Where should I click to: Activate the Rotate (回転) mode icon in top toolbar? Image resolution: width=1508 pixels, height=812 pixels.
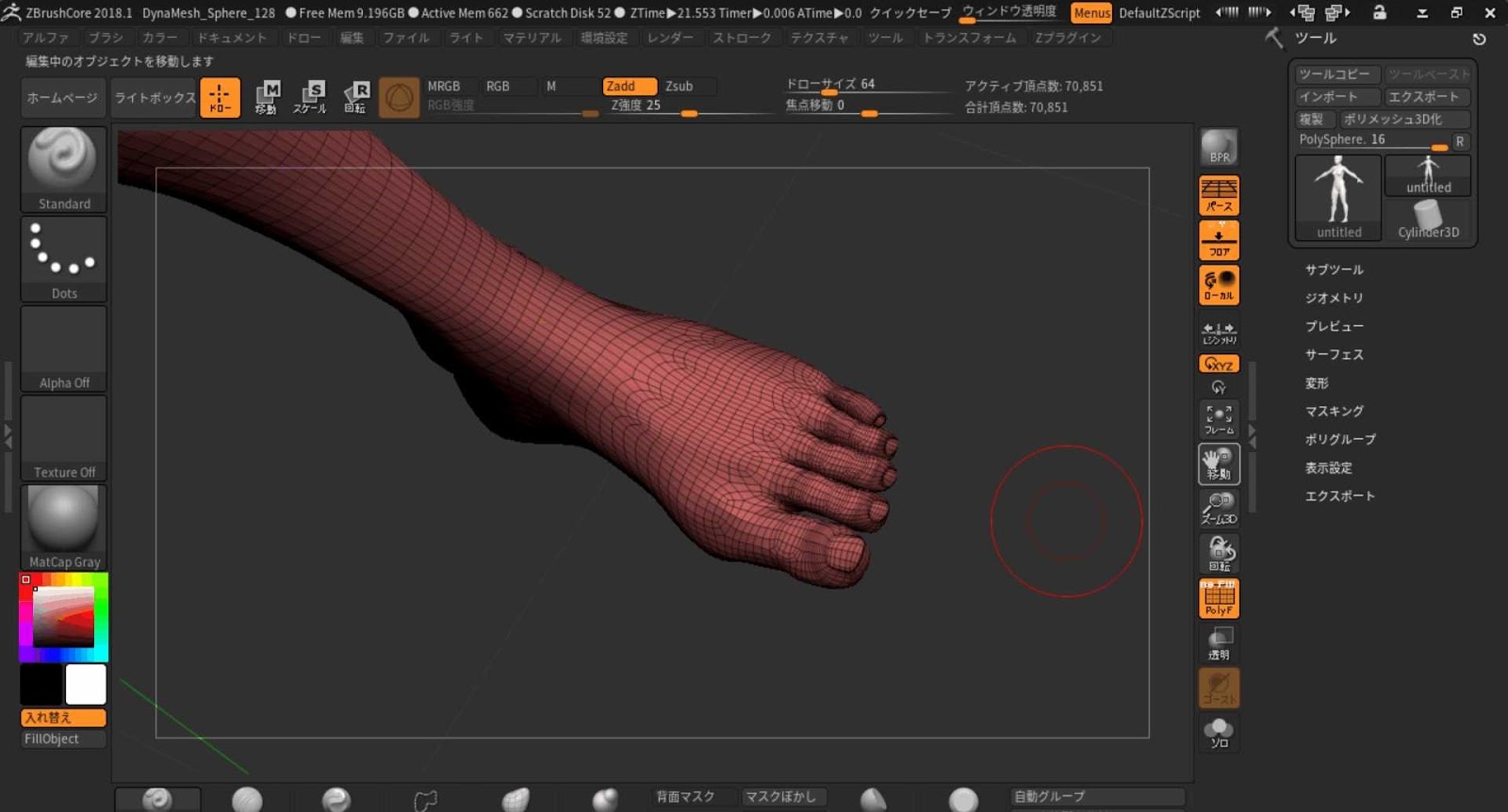pos(355,98)
